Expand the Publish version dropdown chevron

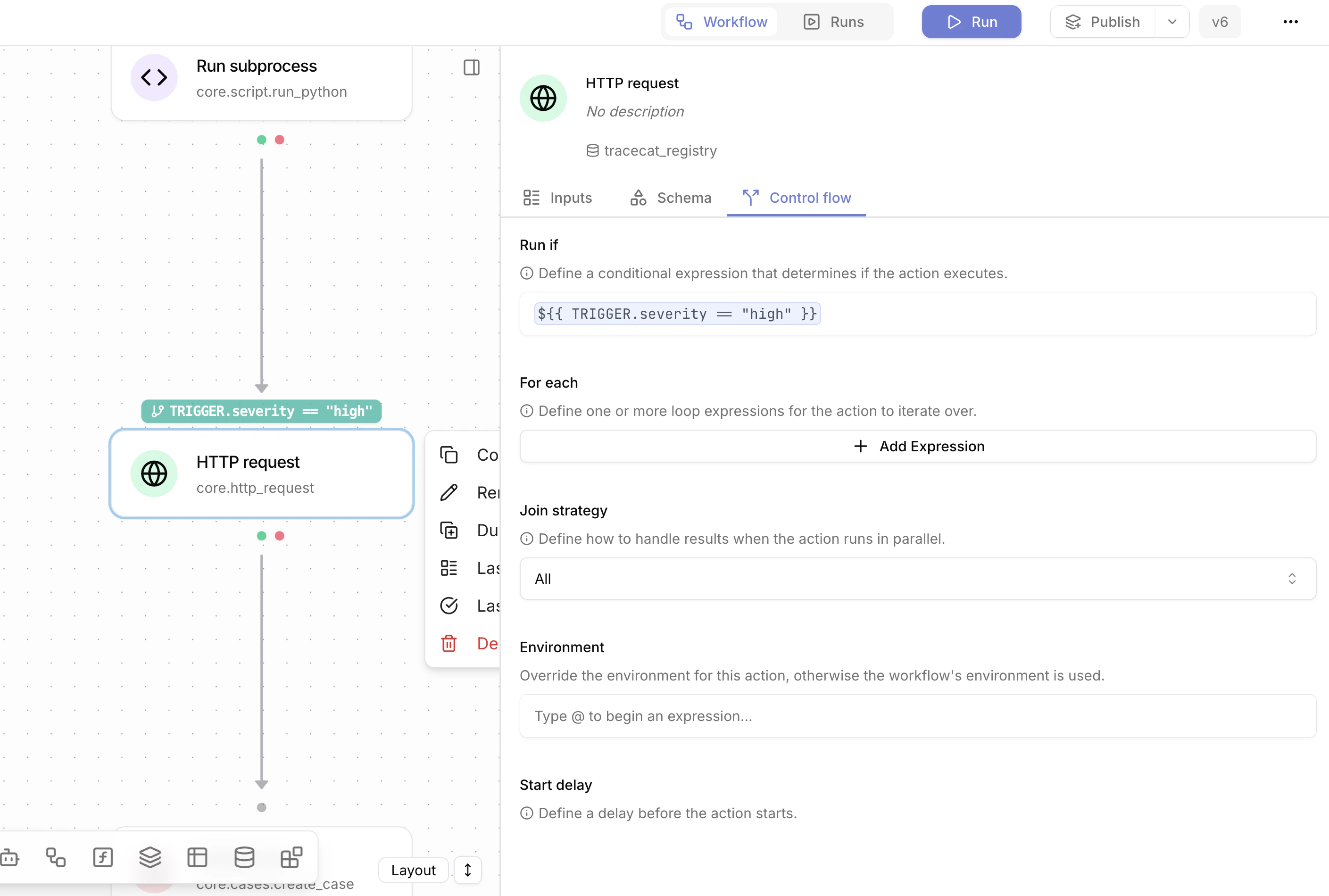pos(1172,22)
